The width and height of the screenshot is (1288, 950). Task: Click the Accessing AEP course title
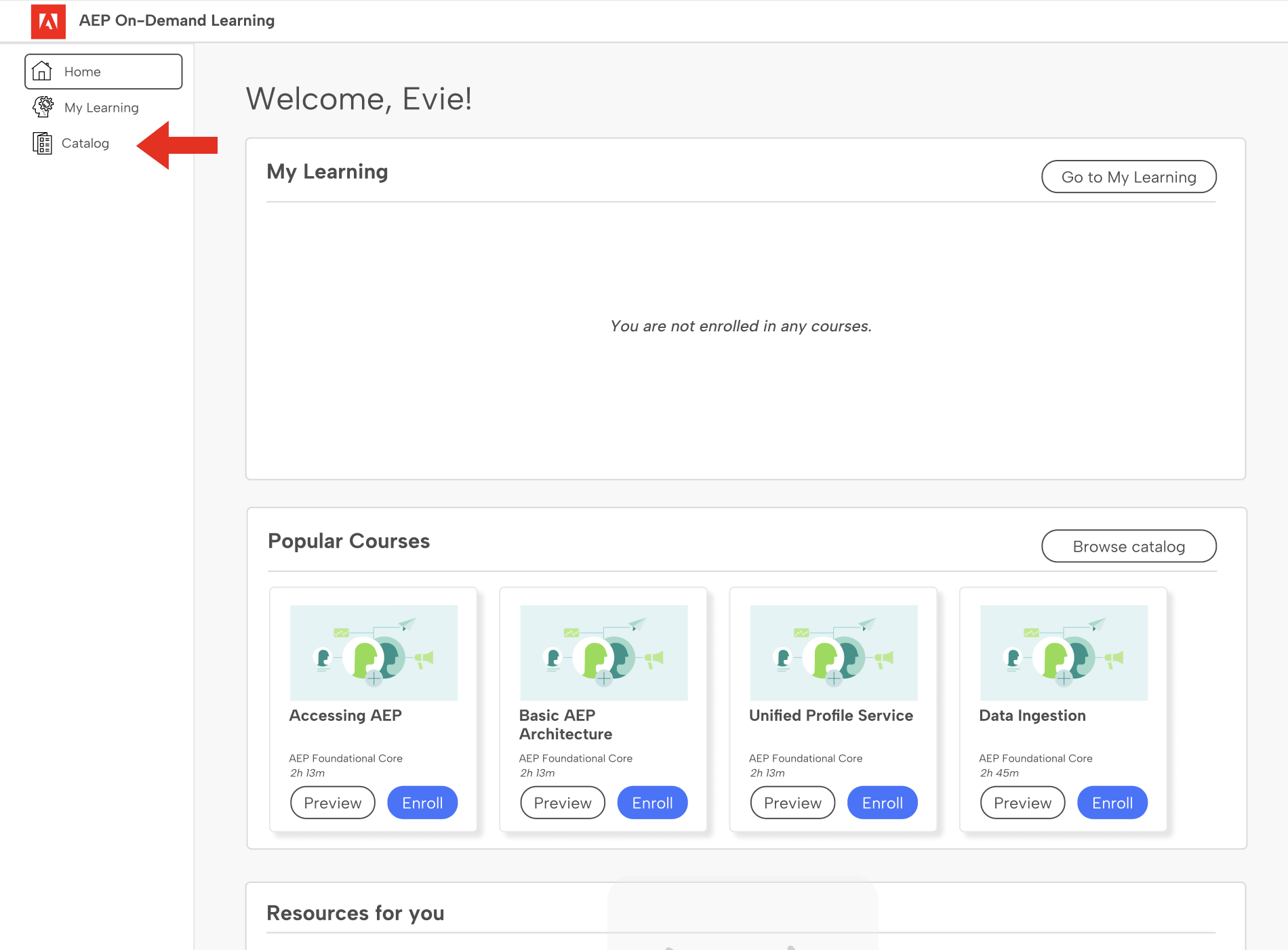(346, 716)
